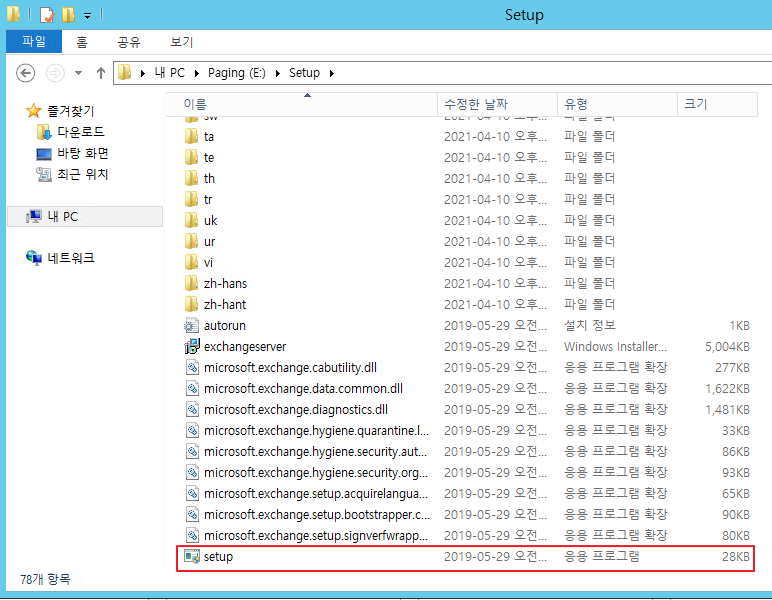
Task: Click the Setup breadcrumb segment
Action: point(304,73)
